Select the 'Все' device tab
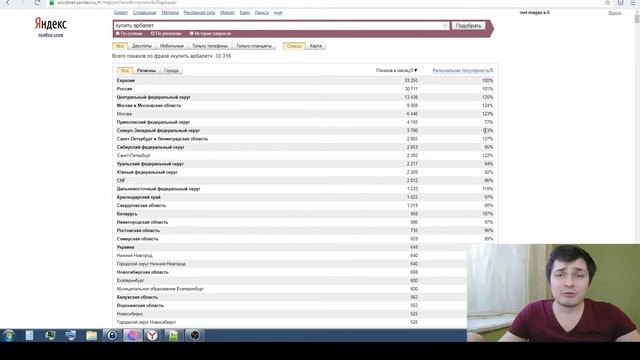The width and height of the screenshot is (640, 360). [120, 46]
